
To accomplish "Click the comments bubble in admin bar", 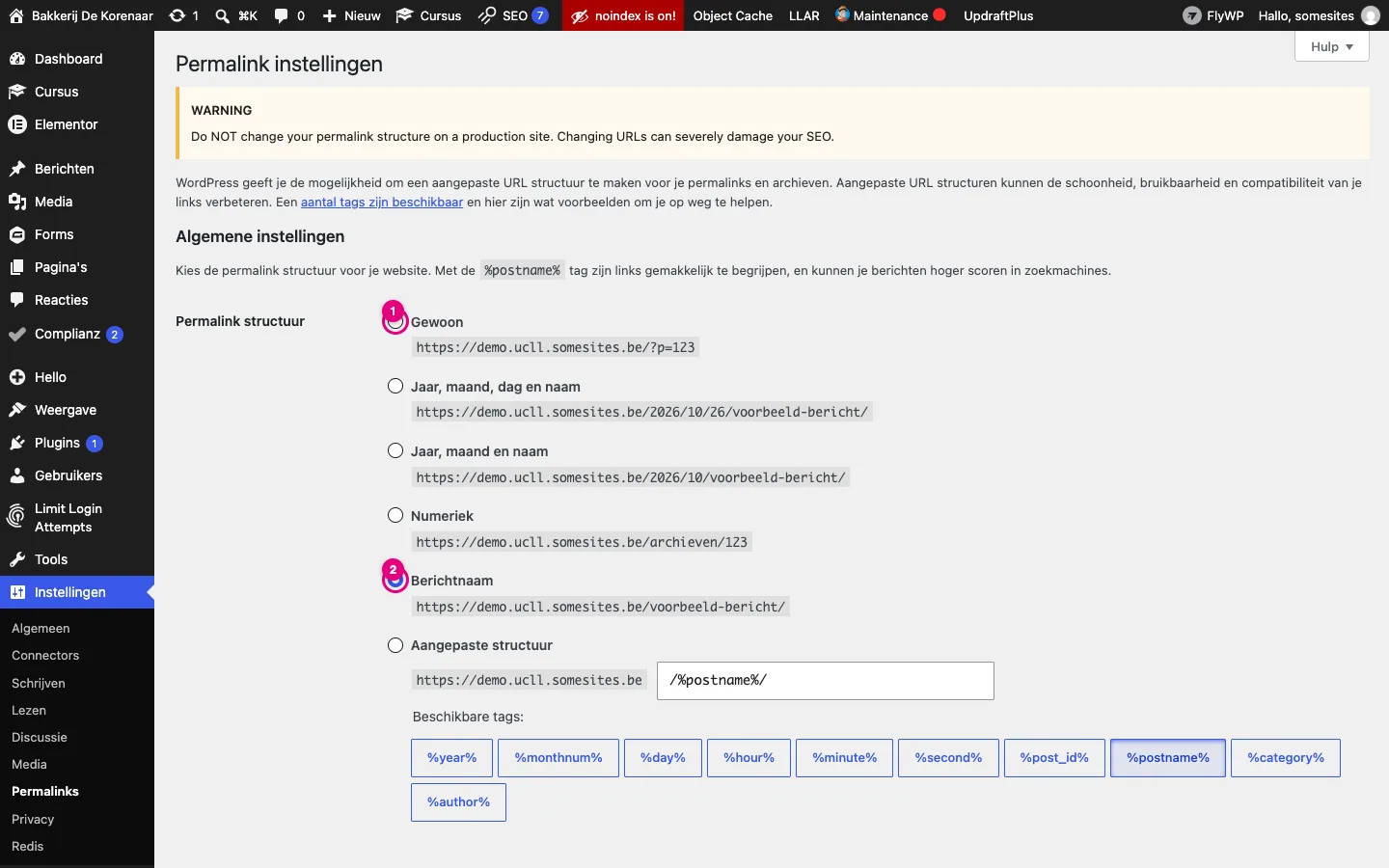I will pos(281,15).
